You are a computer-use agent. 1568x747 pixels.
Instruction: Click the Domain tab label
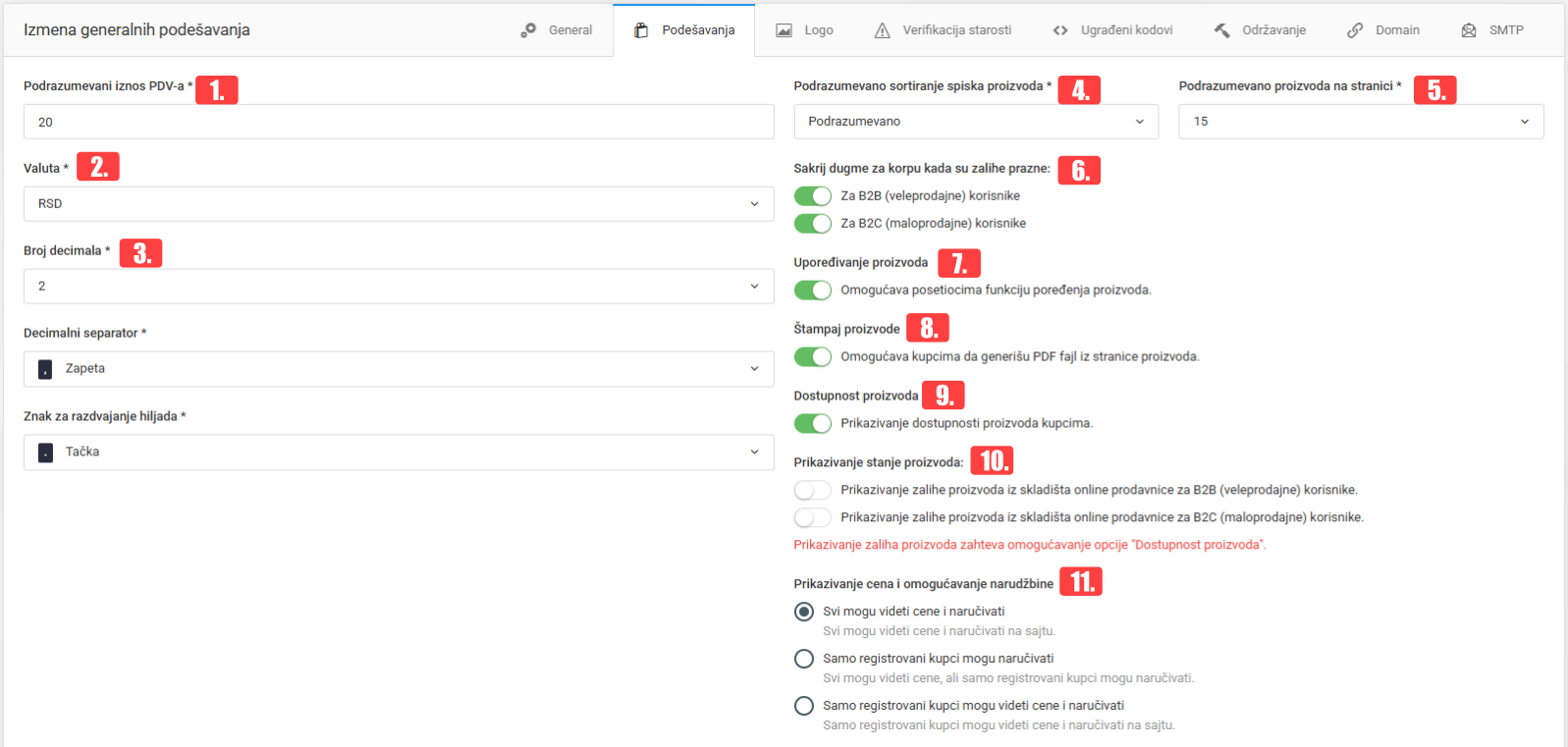tap(1397, 30)
